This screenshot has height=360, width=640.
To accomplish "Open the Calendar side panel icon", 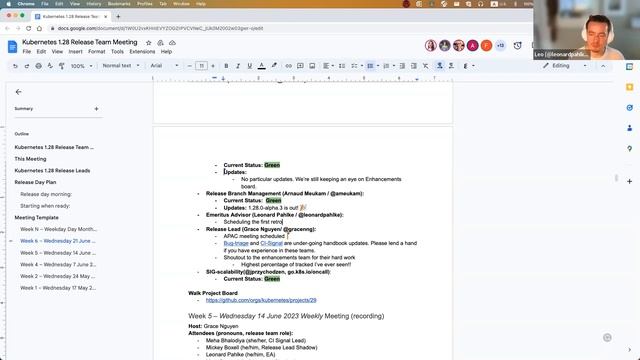I will coord(629,67).
